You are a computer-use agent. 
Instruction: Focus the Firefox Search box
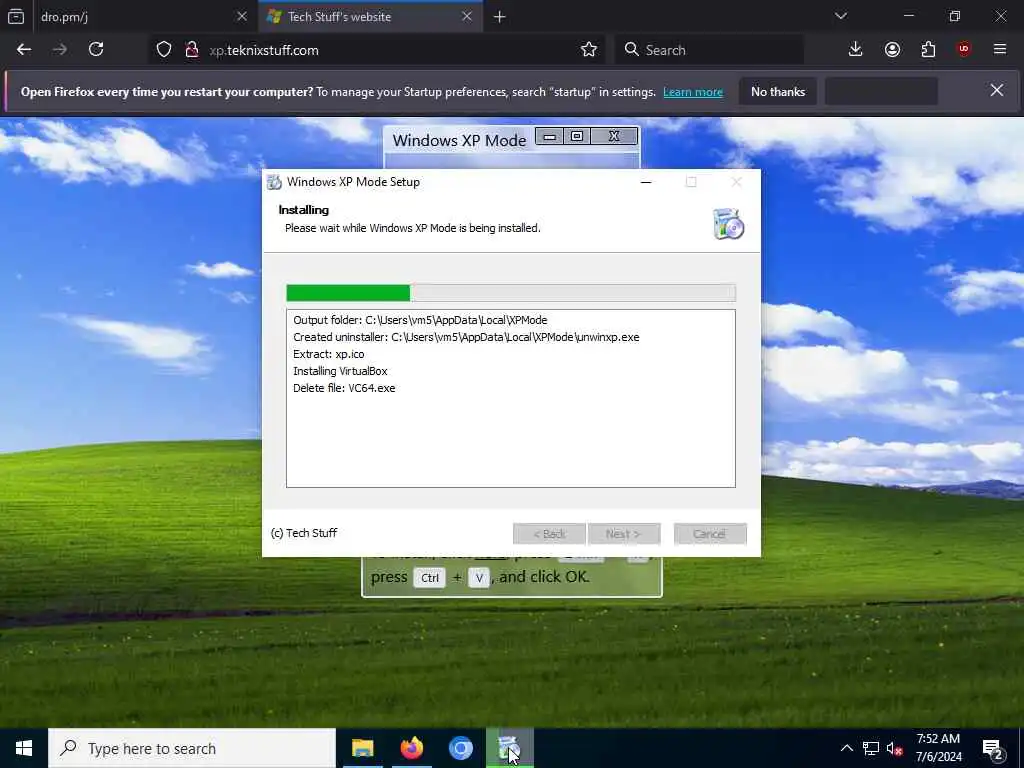point(709,50)
